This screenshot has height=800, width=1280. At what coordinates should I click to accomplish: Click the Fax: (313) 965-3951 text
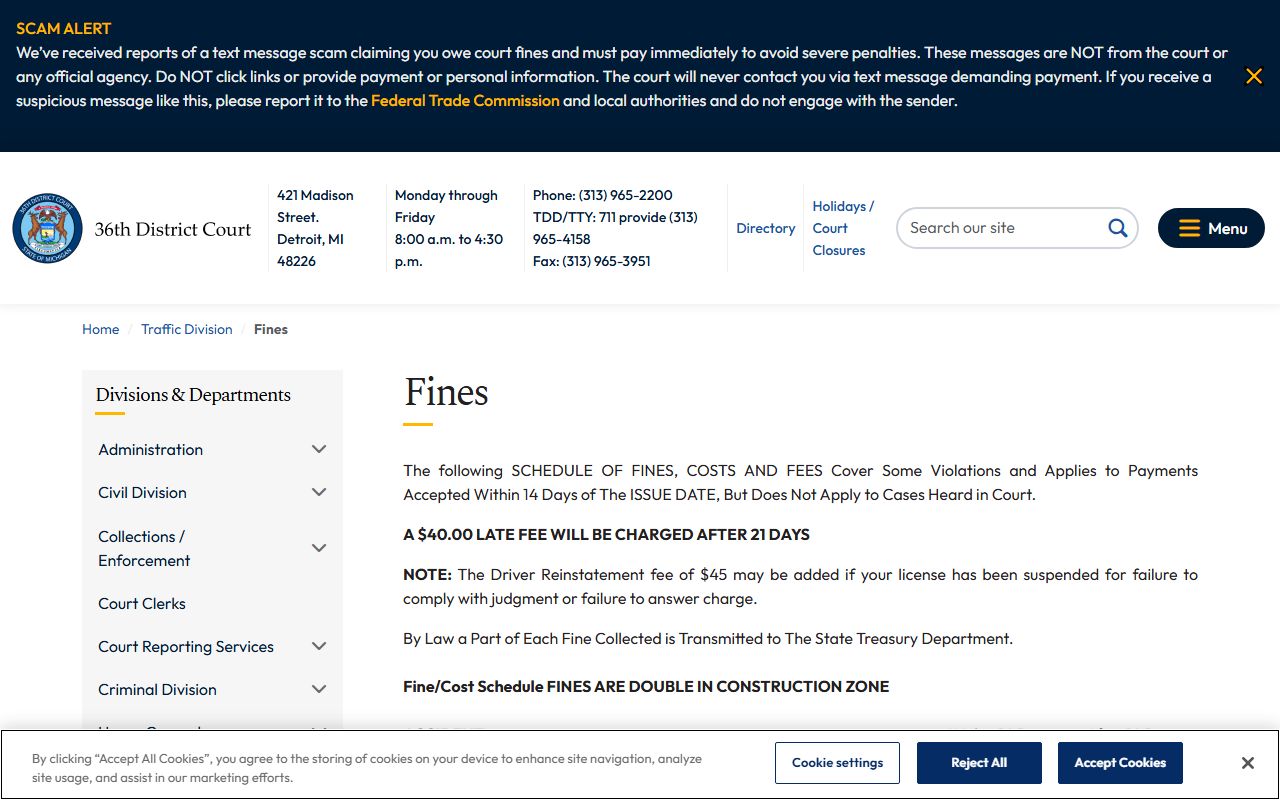592,261
